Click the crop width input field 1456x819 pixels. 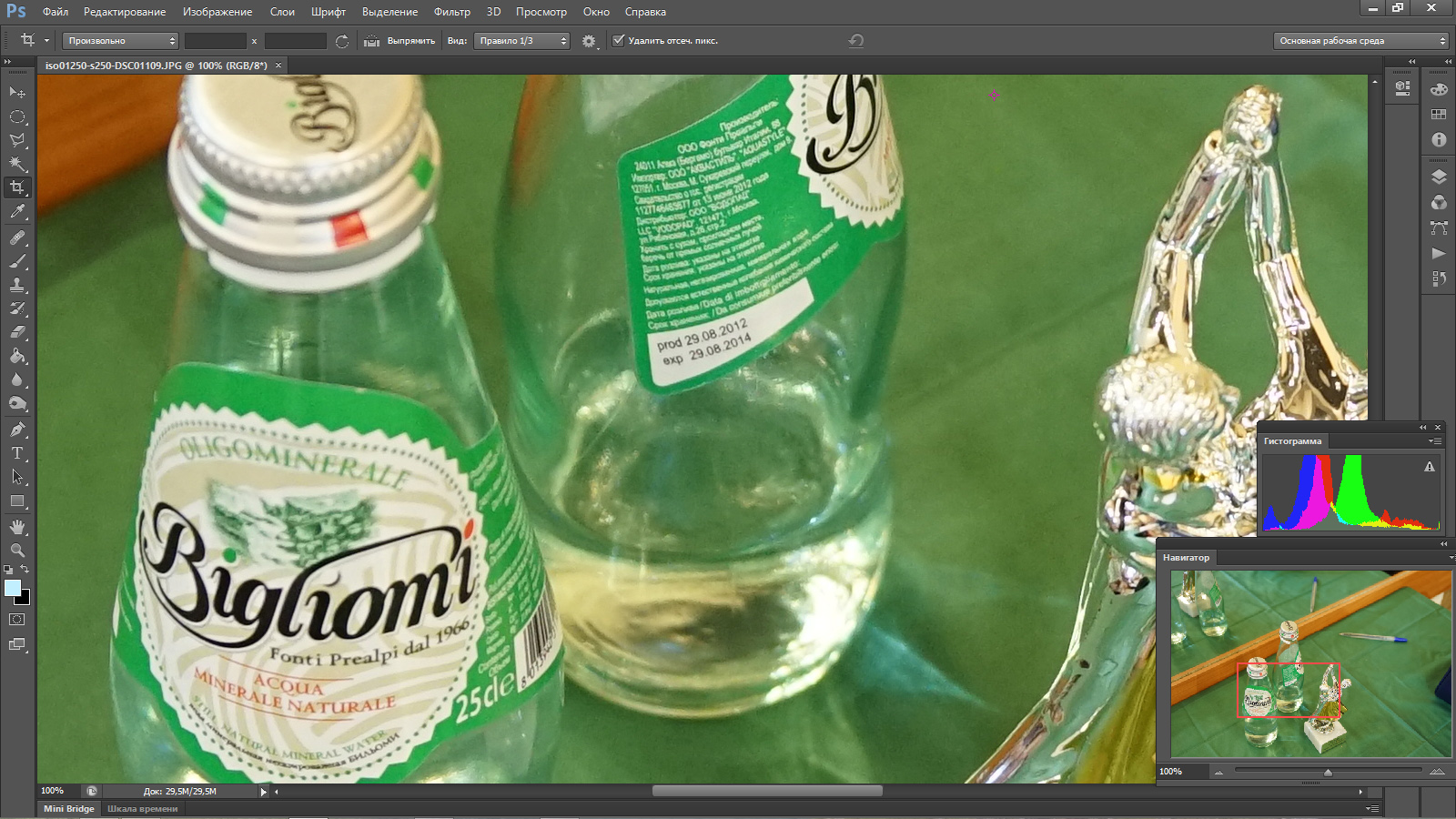(x=216, y=41)
